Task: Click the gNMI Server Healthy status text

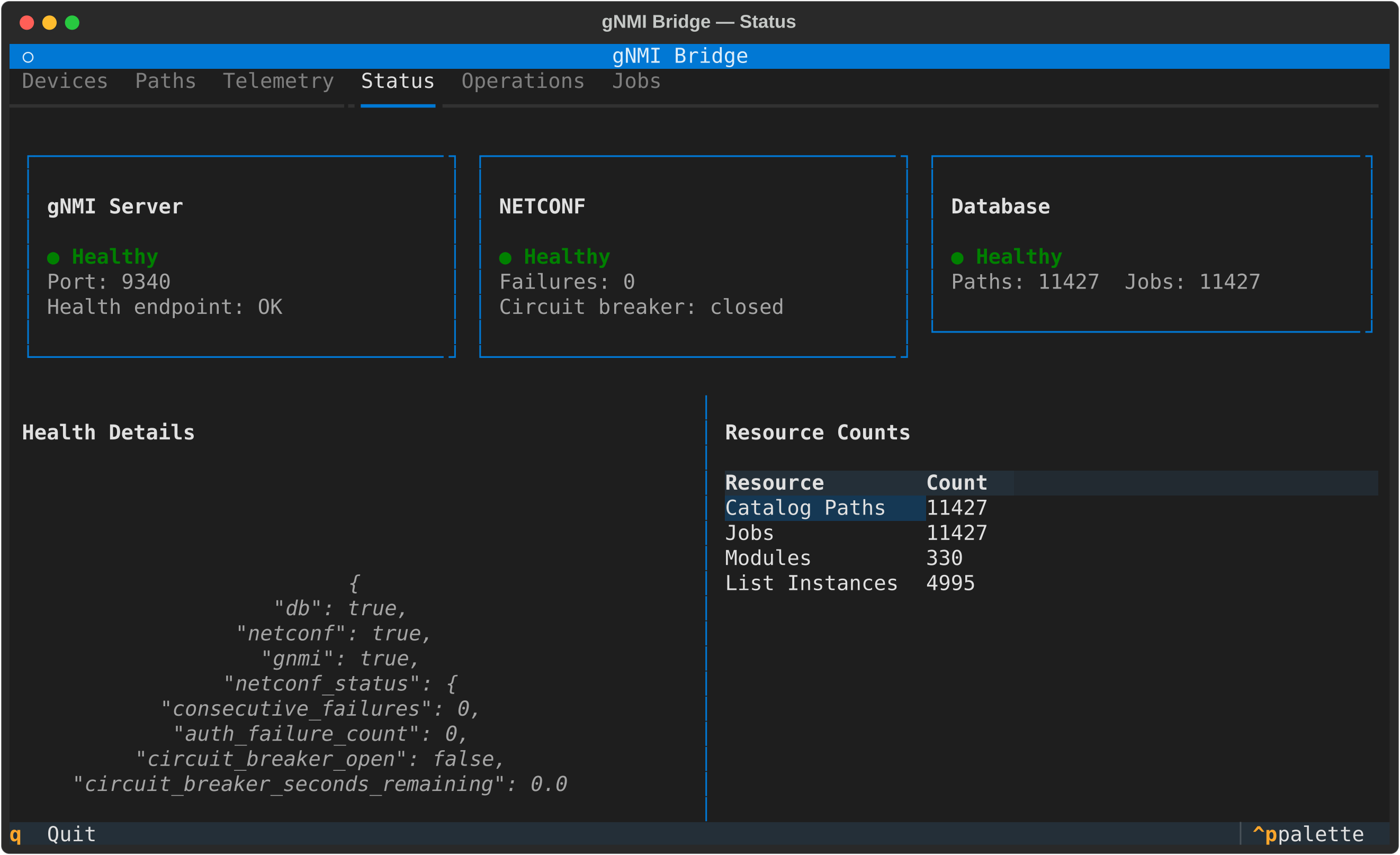Action: 115,257
